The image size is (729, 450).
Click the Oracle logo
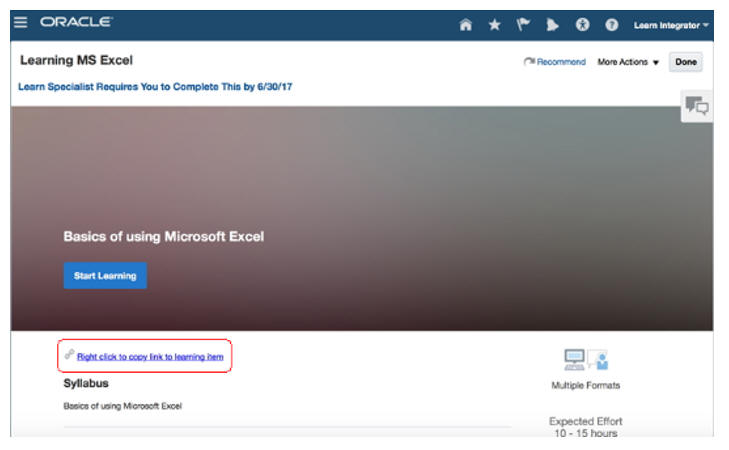(x=76, y=22)
